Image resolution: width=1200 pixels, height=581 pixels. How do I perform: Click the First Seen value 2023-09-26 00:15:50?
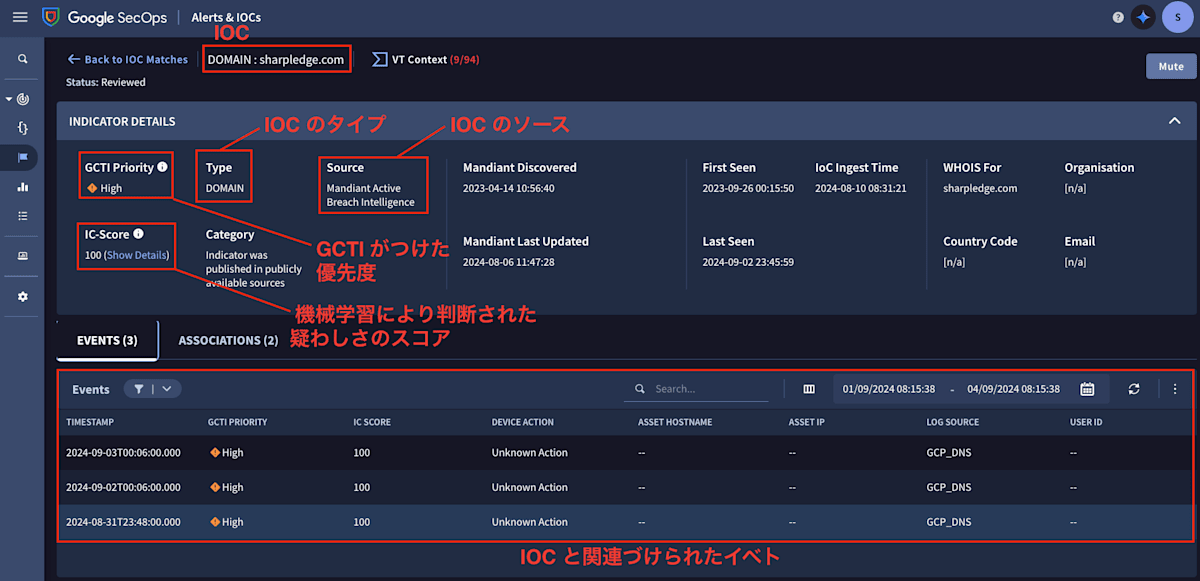[x=748, y=188]
